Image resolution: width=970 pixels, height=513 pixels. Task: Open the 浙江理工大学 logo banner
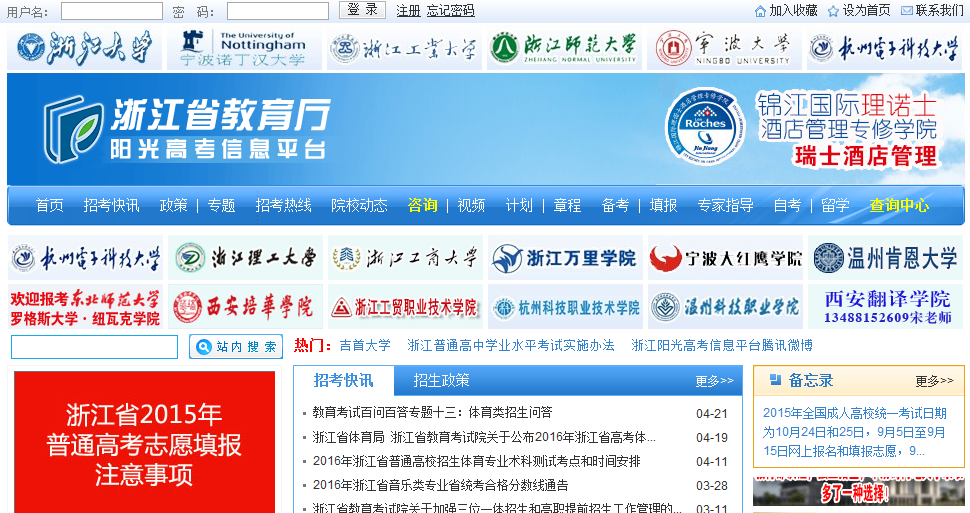click(245, 257)
